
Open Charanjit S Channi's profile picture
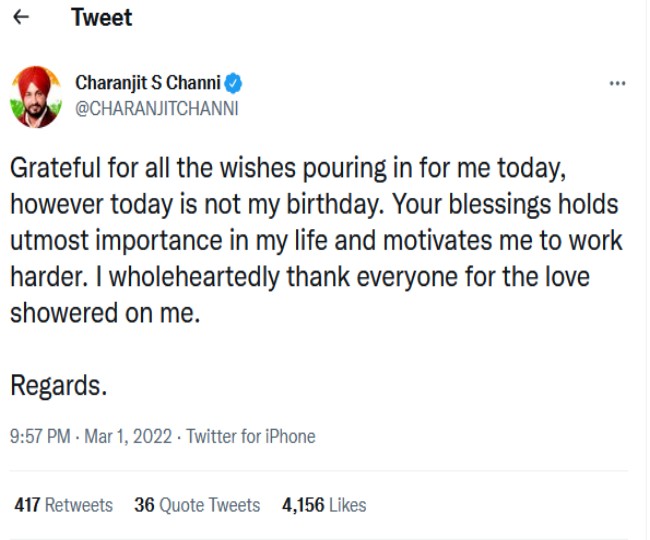pyautogui.click(x=36, y=97)
